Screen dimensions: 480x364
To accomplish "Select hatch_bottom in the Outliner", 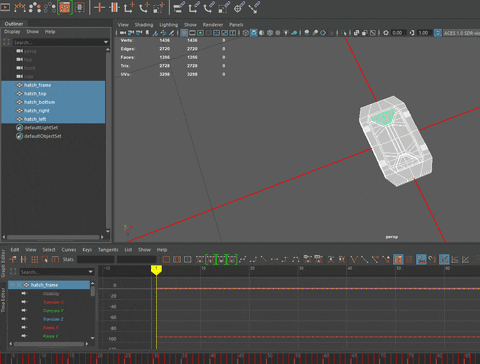I will pyautogui.click(x=53, y=102).
